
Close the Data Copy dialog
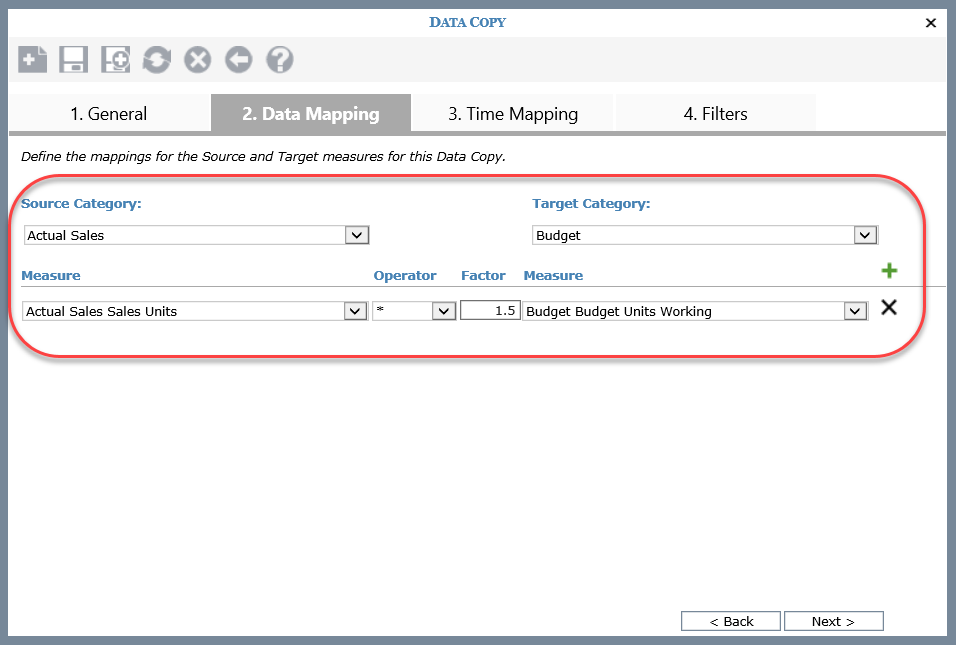point(930,23)
